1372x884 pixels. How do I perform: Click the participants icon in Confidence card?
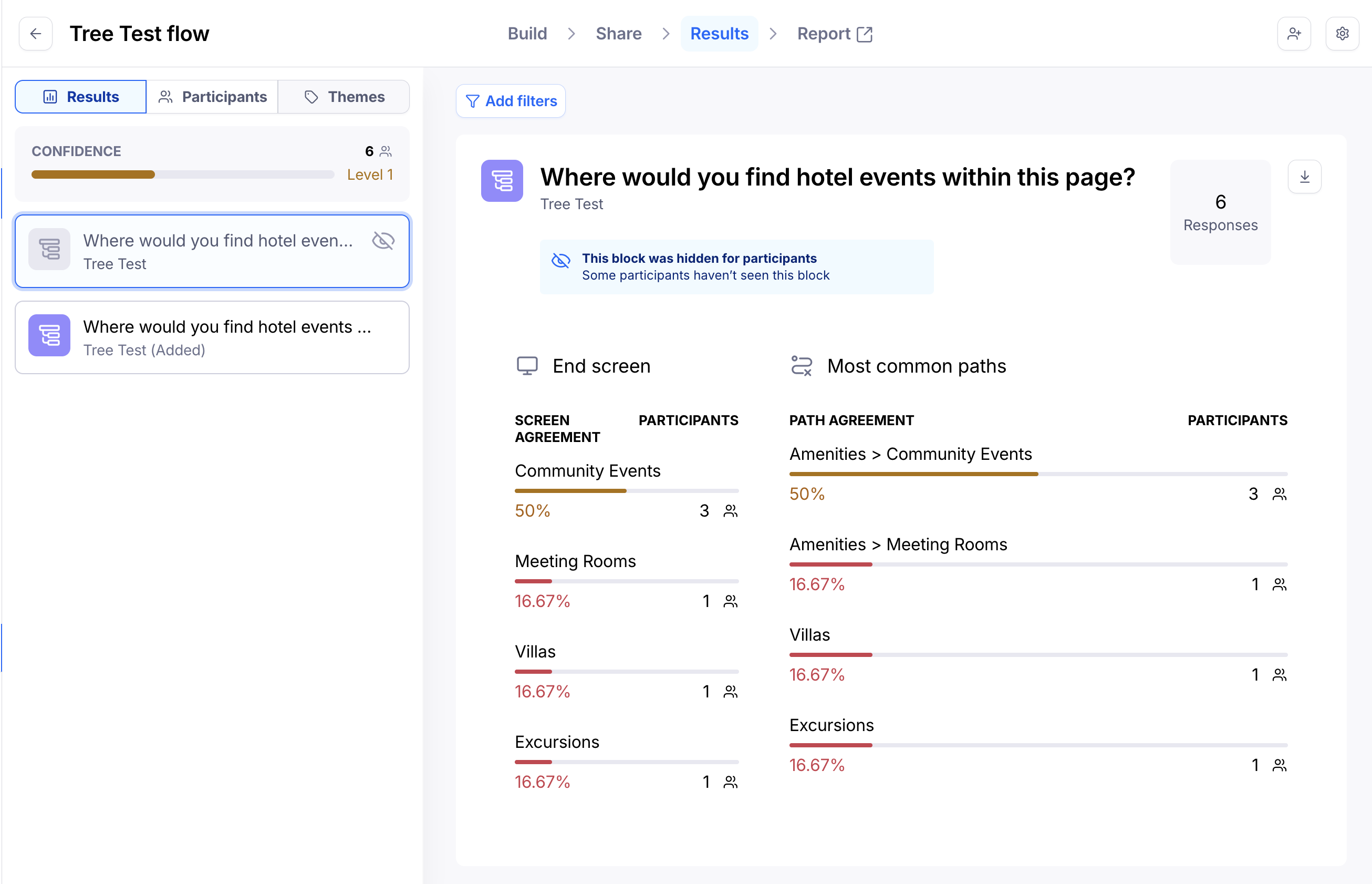pos(386,151)
